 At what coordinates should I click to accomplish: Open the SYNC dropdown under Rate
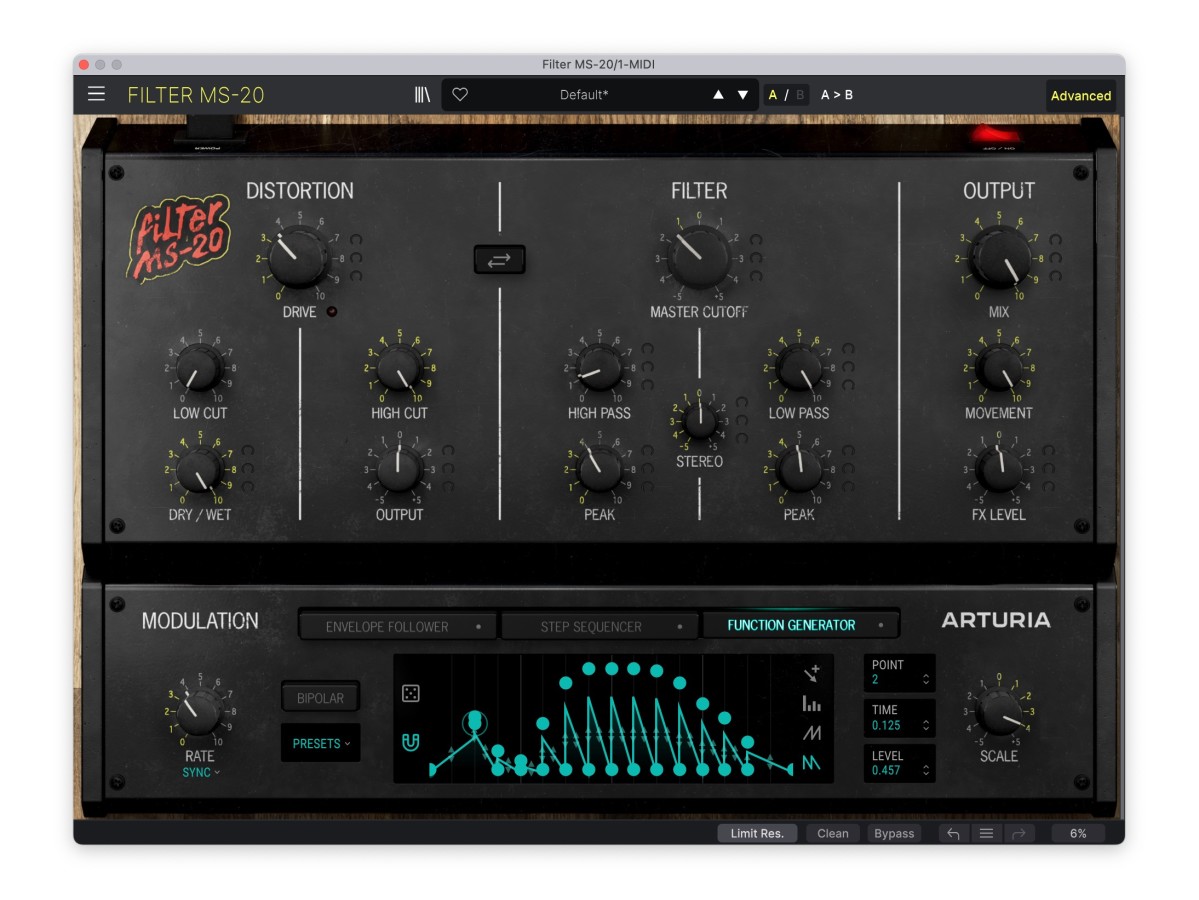coord(201,772)
